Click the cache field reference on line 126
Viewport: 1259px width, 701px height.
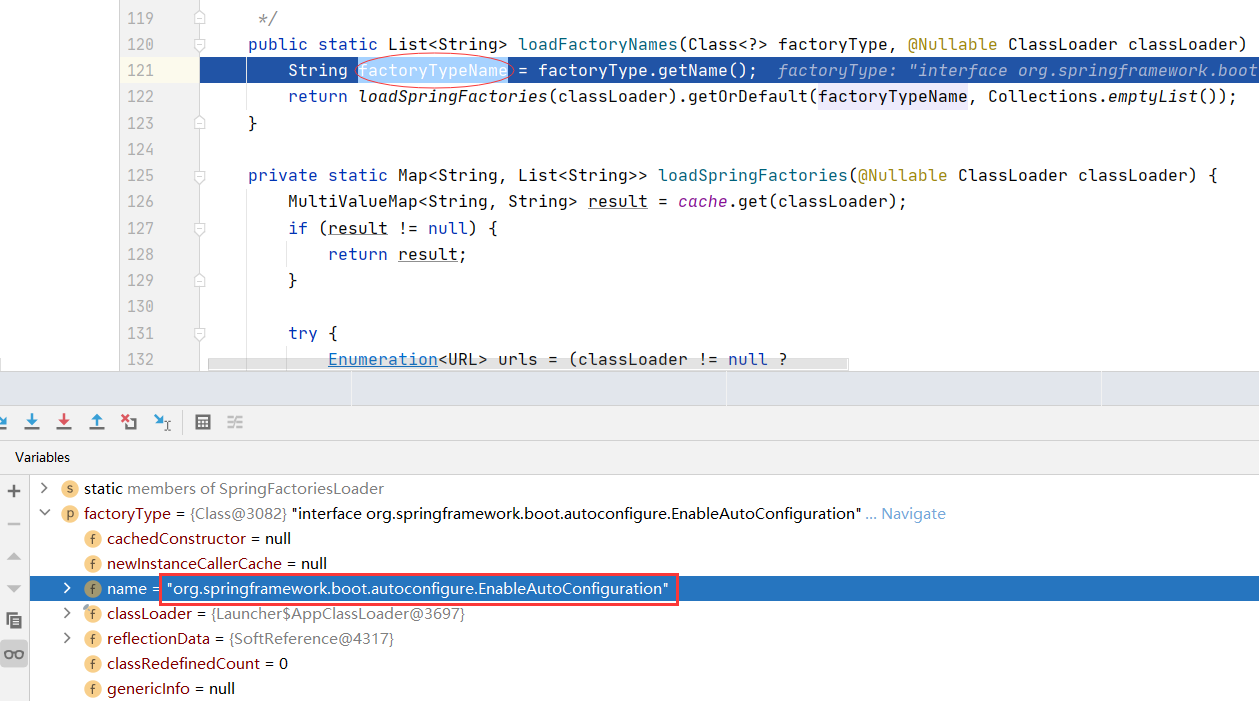pos(703,201)
